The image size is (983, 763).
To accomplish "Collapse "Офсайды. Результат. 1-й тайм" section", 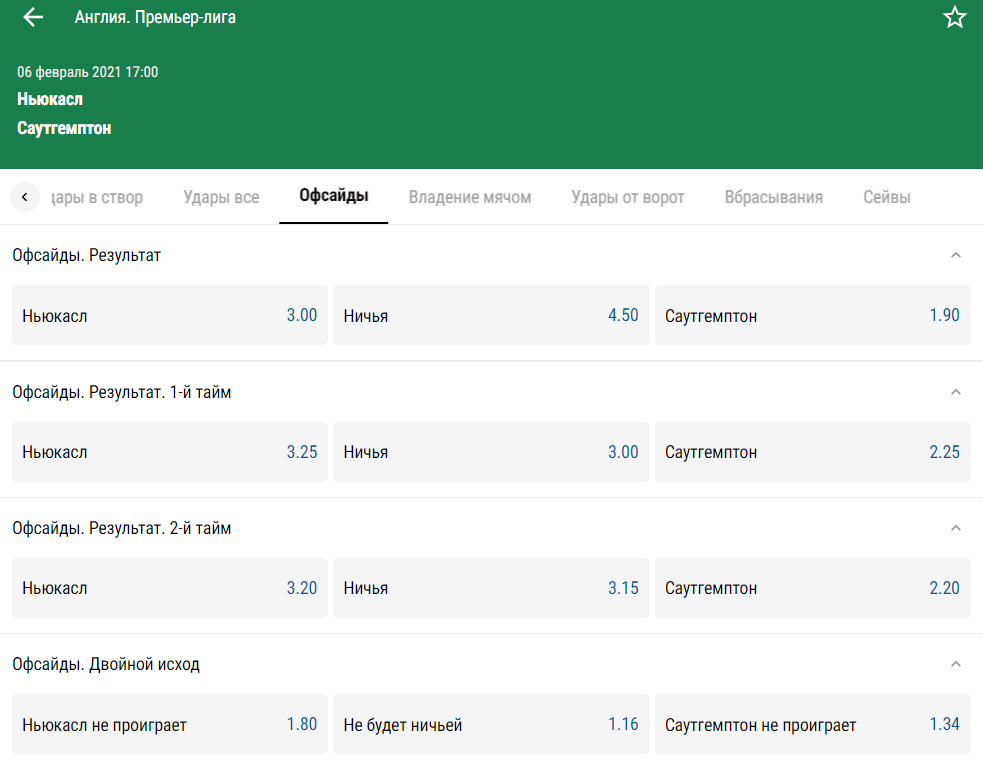I will pyautogui.click(x=955, y=392).
